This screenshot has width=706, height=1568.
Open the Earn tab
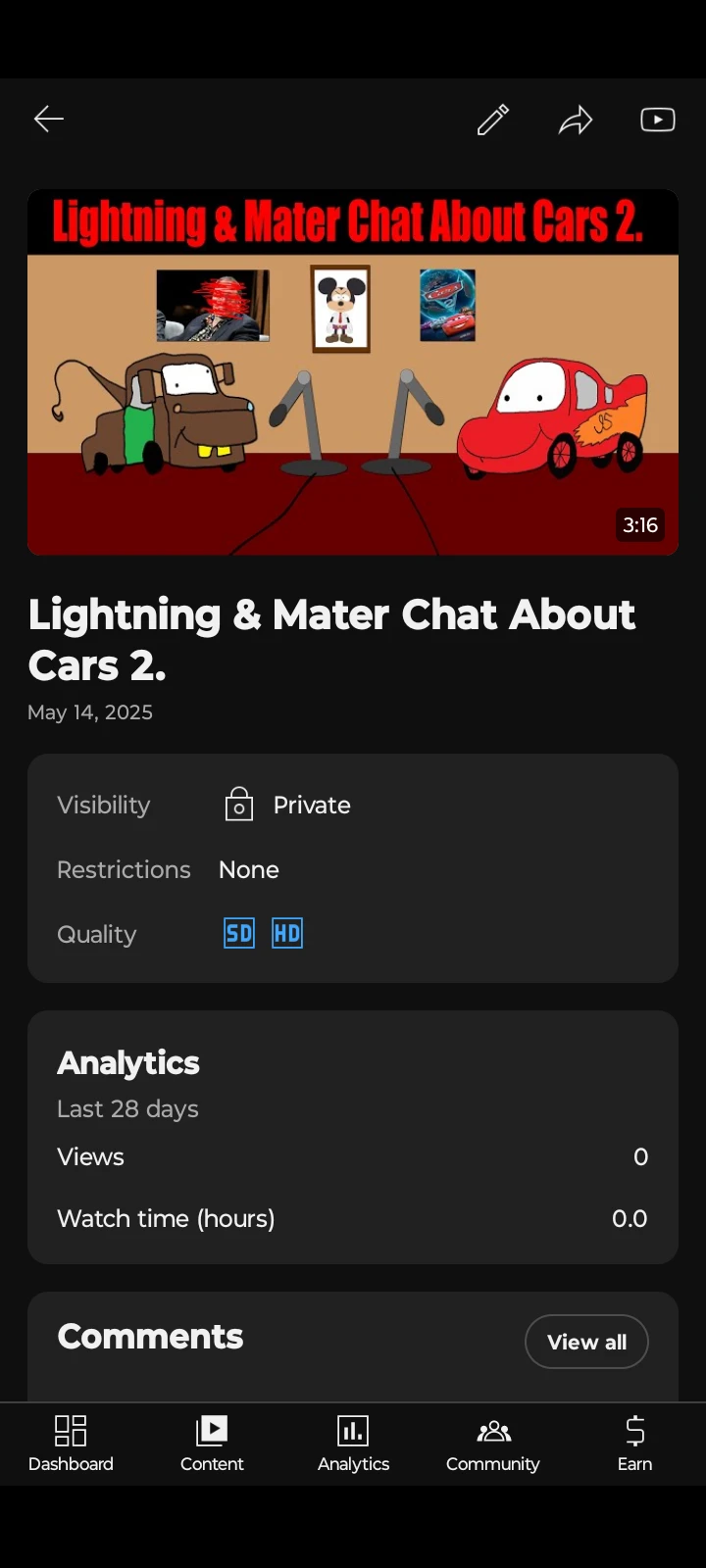pos(634,1445)
